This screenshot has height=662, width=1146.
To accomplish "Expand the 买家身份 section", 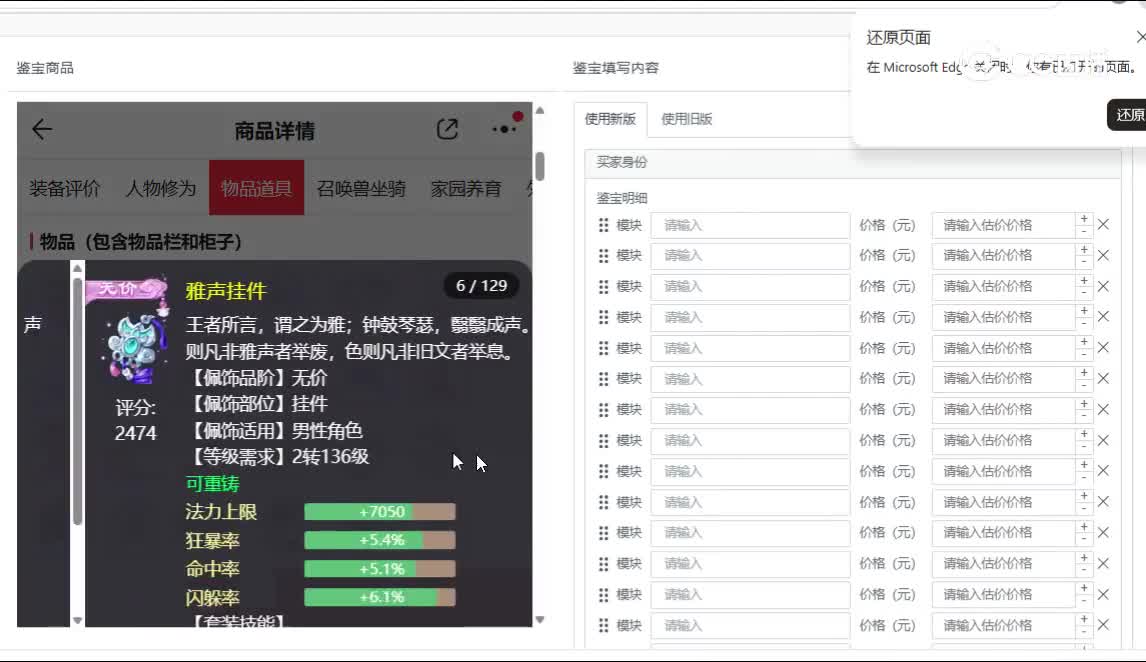I will (x=623, y=162).
